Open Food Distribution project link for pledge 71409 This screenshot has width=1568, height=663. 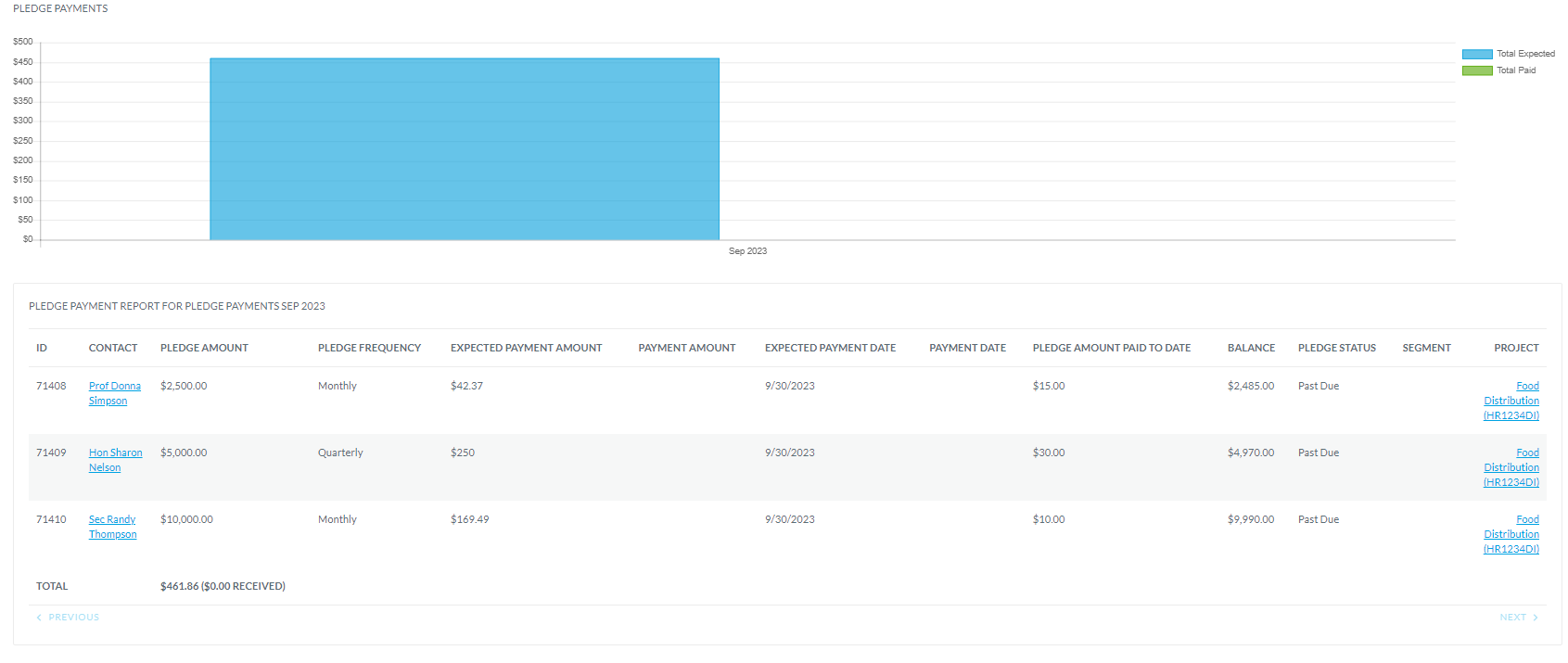(1511, 467)
